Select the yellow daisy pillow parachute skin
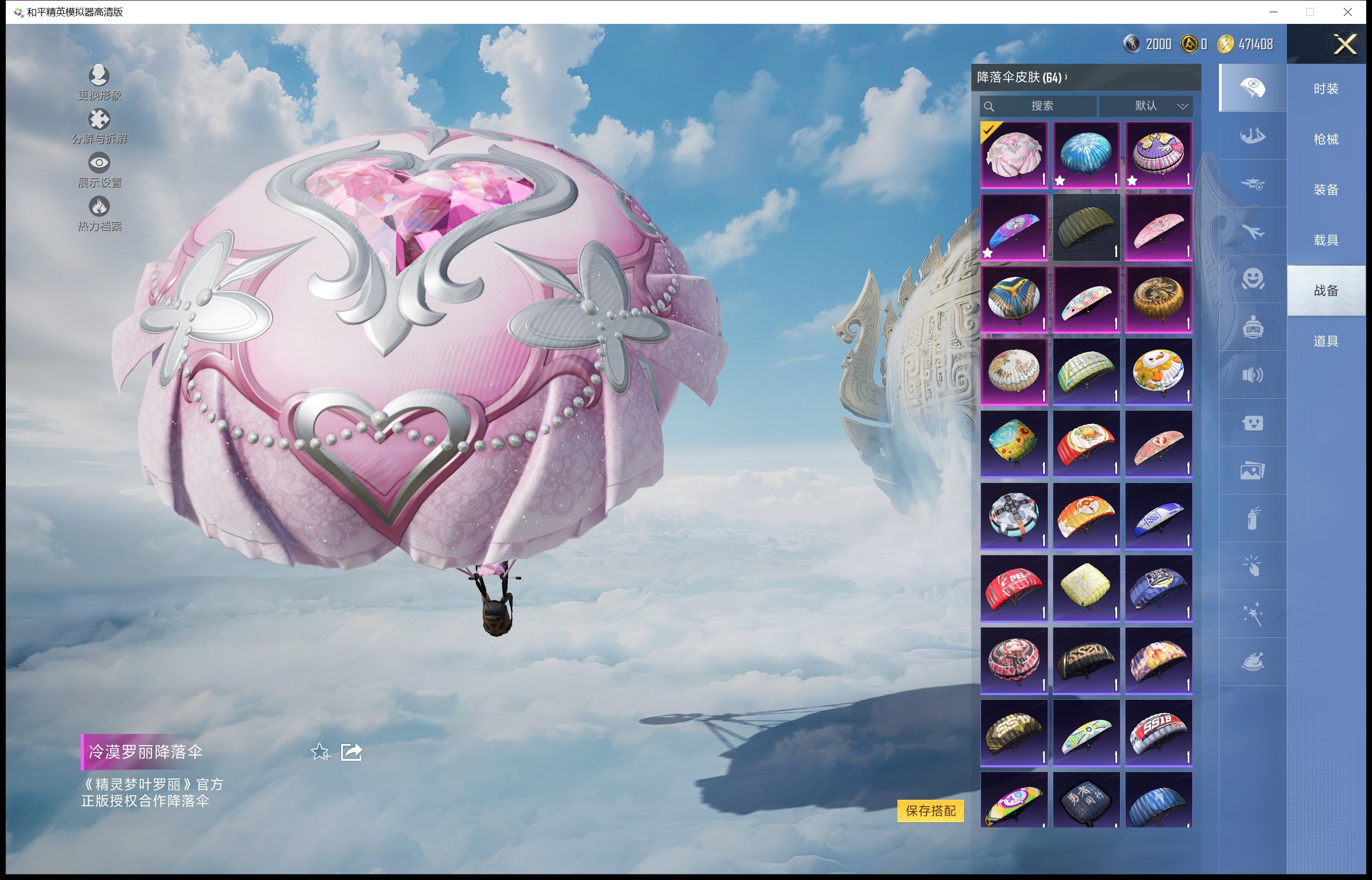Viewport: 1372px width, 880px height. pos(1086,588)
